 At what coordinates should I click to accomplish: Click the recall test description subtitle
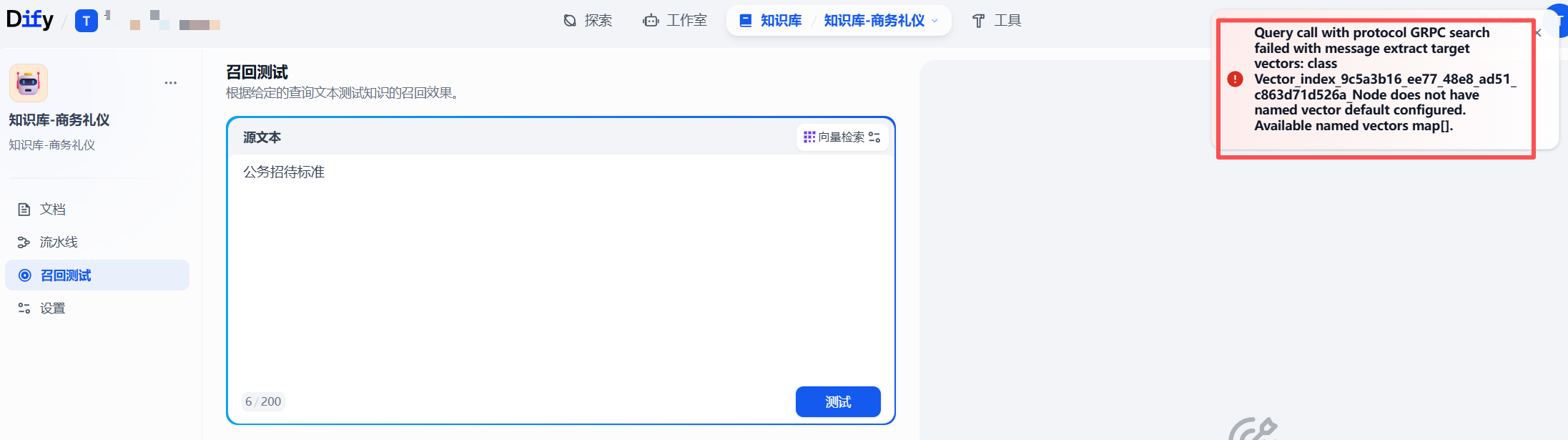point(342,93)
